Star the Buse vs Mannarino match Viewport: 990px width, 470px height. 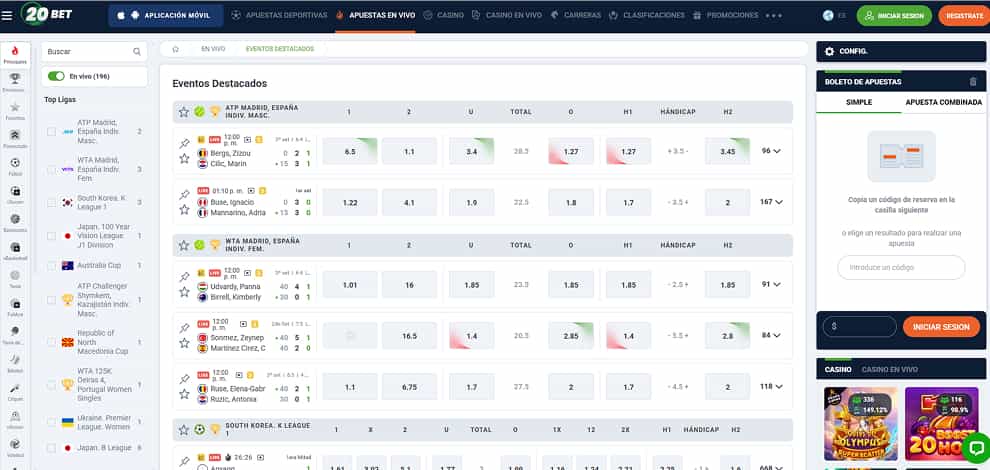184,210
